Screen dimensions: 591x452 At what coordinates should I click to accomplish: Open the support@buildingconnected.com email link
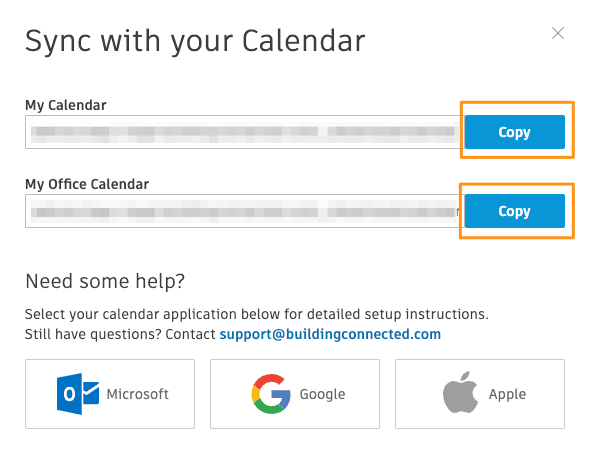point(330,334)
